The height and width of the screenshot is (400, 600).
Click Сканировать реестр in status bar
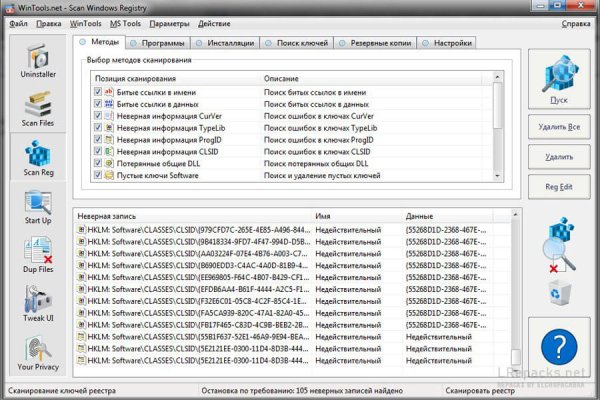click(x=480, y=391)
